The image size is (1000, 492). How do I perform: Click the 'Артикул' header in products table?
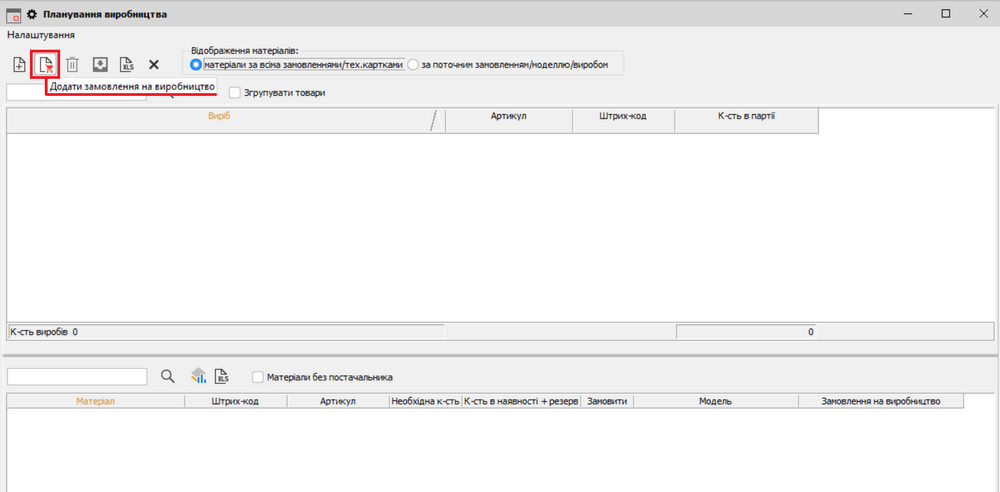[508, 117]
